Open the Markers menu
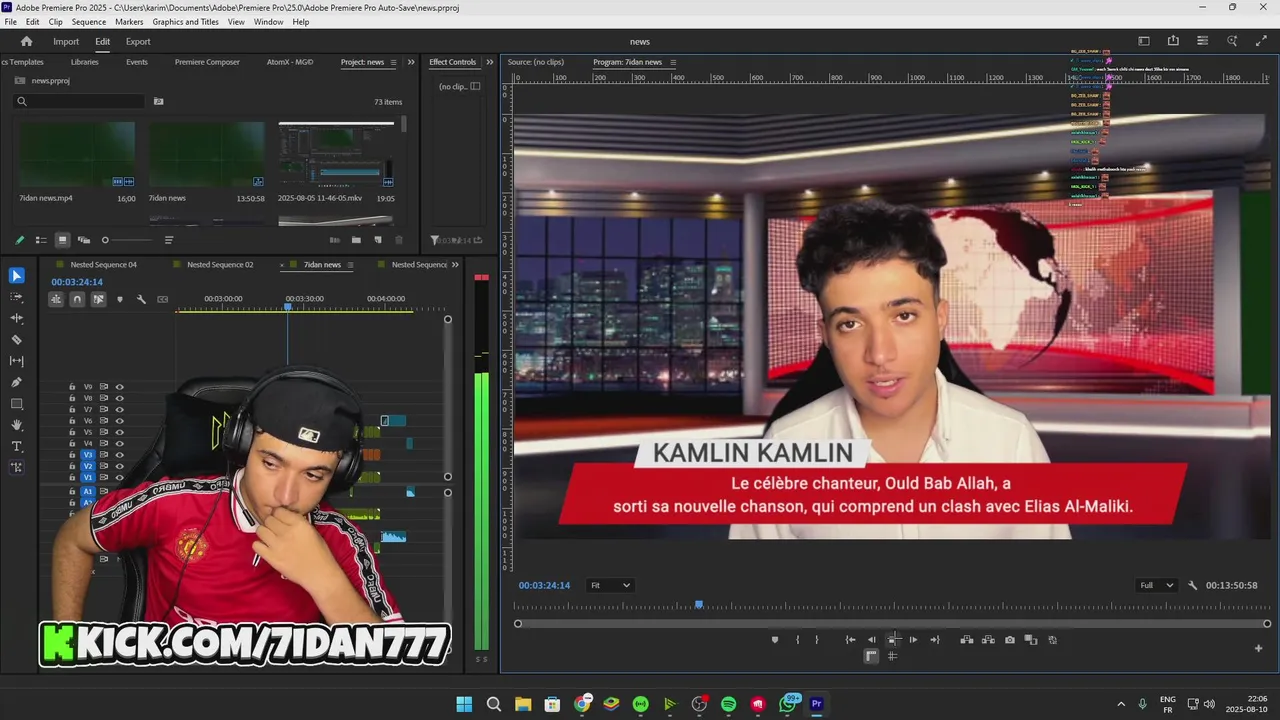Image resolution: width=1280 pixels, height=720 pixels. click(x=129, y=22)
